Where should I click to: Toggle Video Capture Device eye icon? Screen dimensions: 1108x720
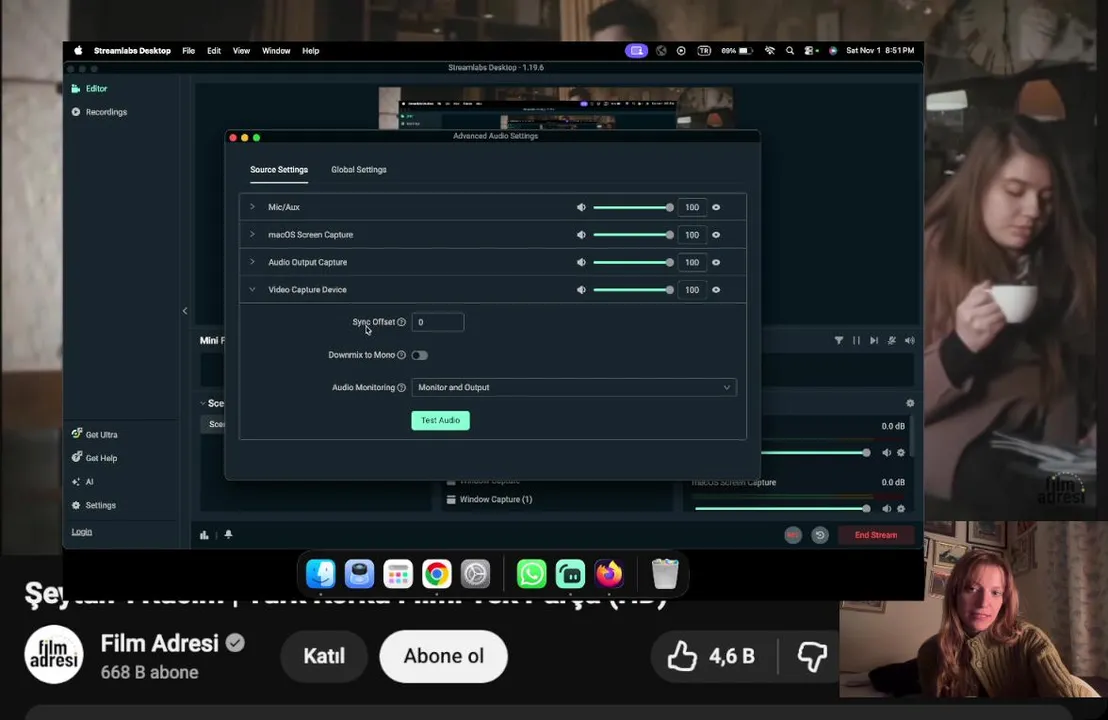[716, 290]
